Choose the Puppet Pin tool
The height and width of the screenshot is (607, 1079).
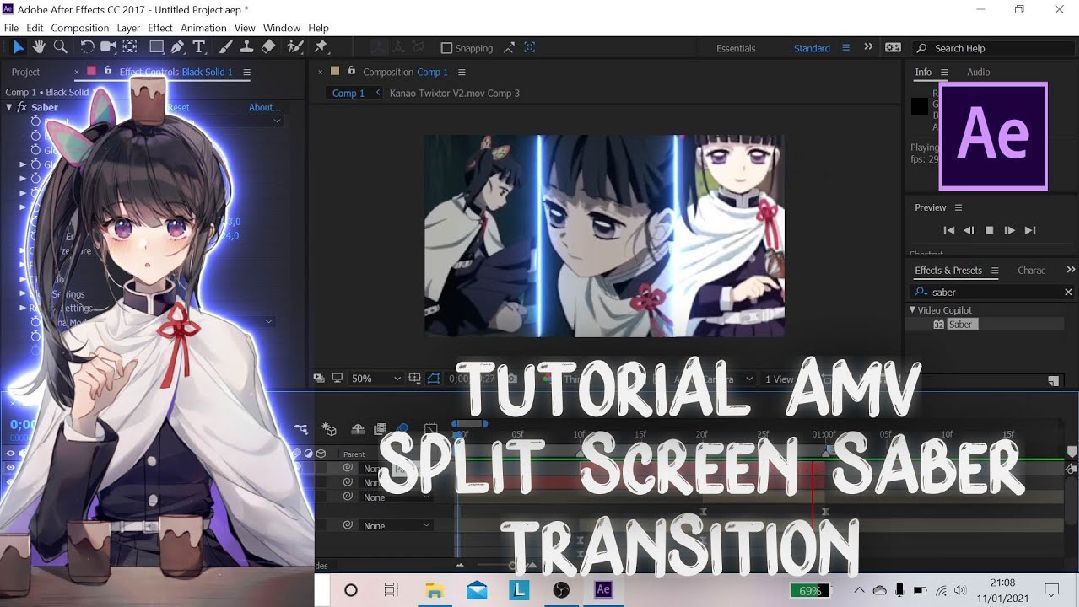pos(321,47)
